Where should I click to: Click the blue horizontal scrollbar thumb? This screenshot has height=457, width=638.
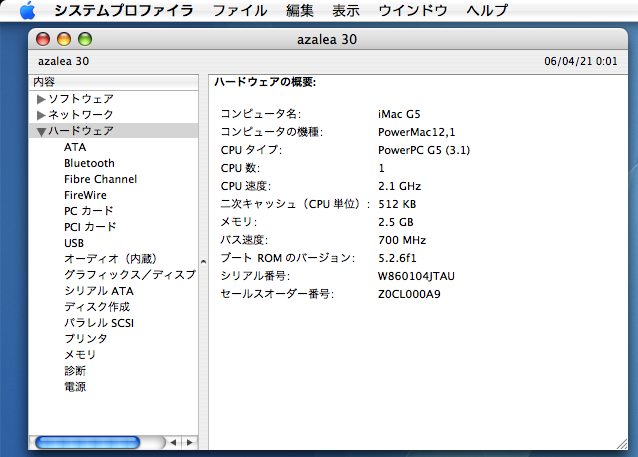(87, 442)
